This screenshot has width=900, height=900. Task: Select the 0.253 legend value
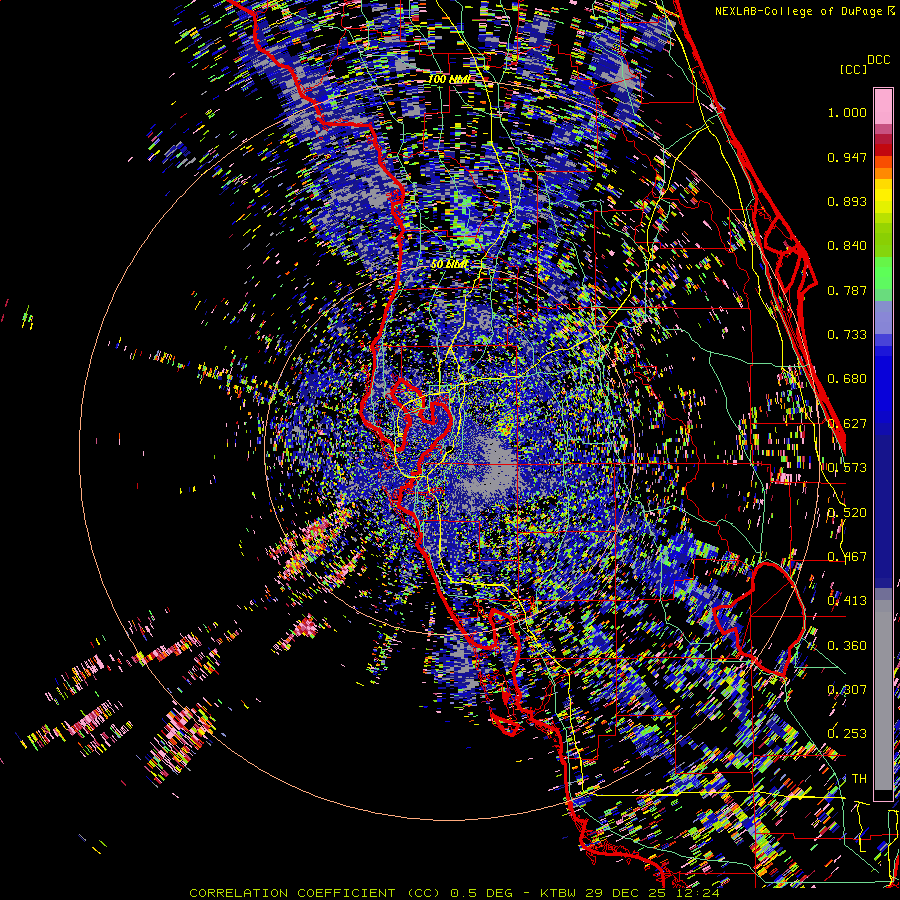847,734
